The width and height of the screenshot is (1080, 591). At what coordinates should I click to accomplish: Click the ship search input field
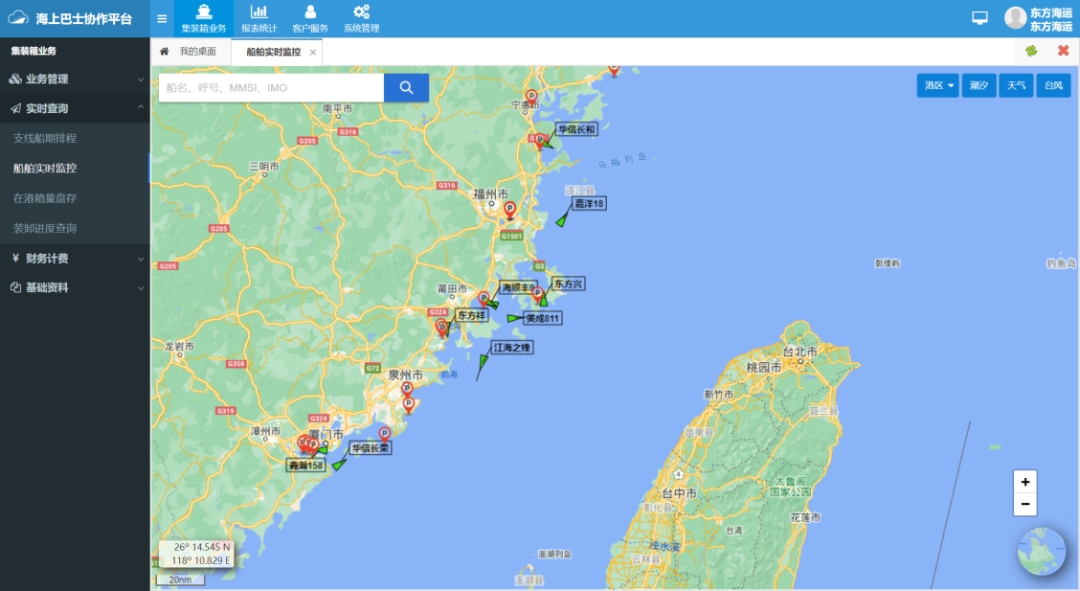click(271, 88)
